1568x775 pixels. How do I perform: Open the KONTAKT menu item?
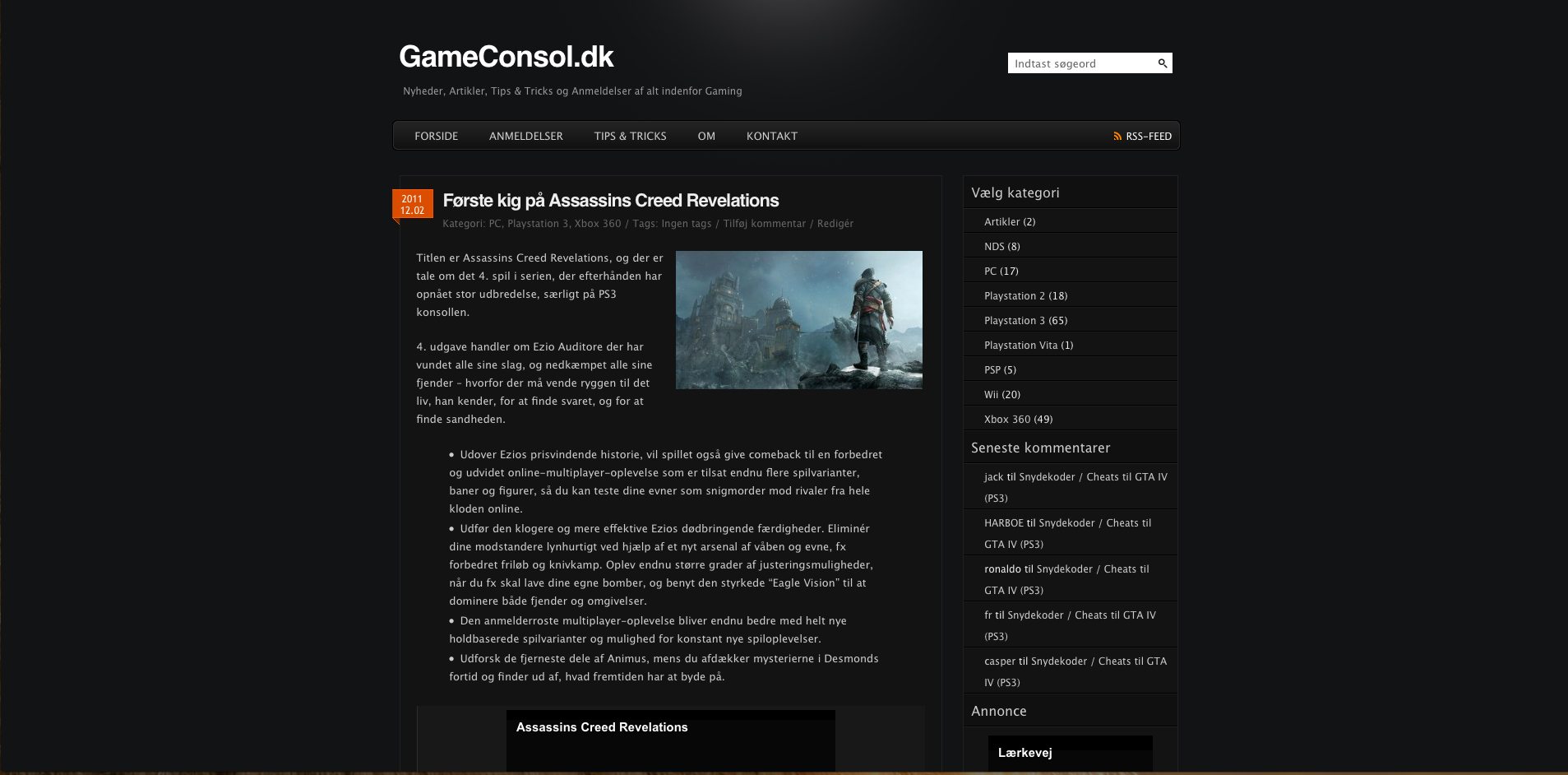(x=772, y=136)
